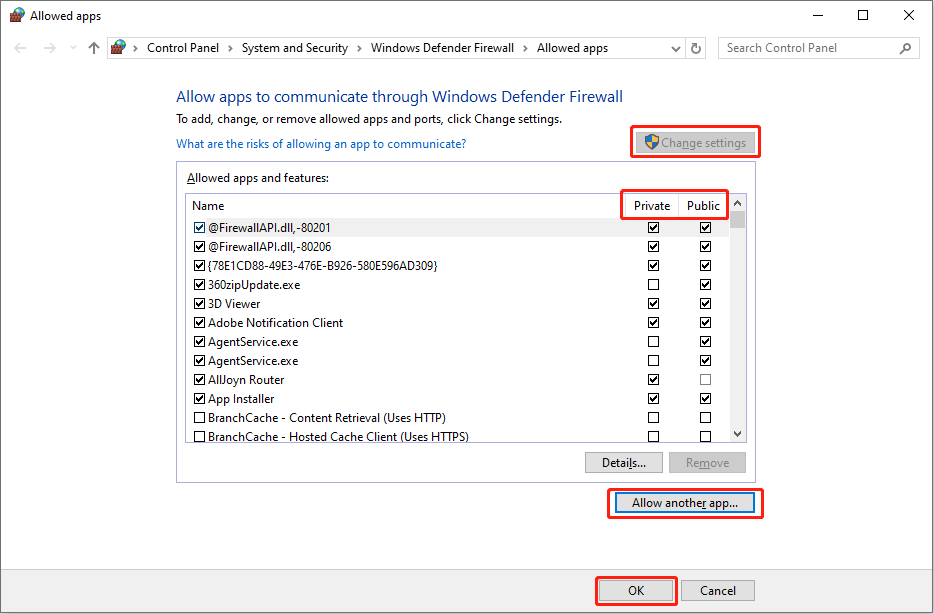Check BranchCache - Content Retrieval (Uses HTTP) checkbox
Screen dimensions: 934x614
click(200, 417)
